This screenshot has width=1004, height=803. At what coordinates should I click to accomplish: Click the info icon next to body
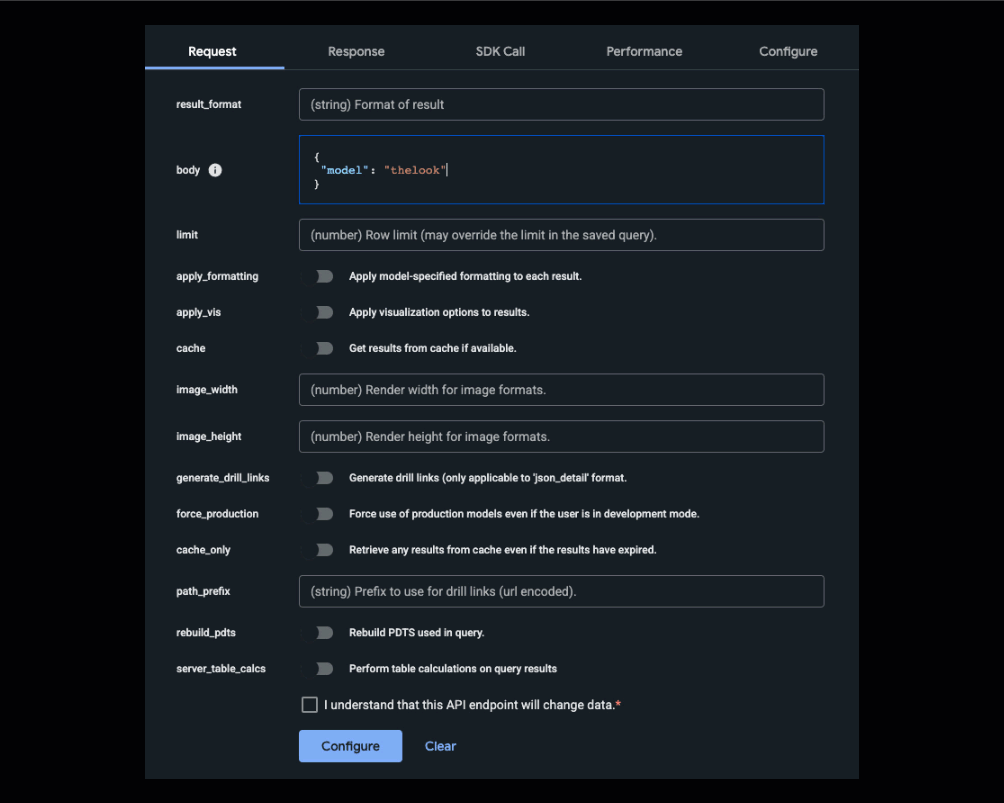[215, 170]
